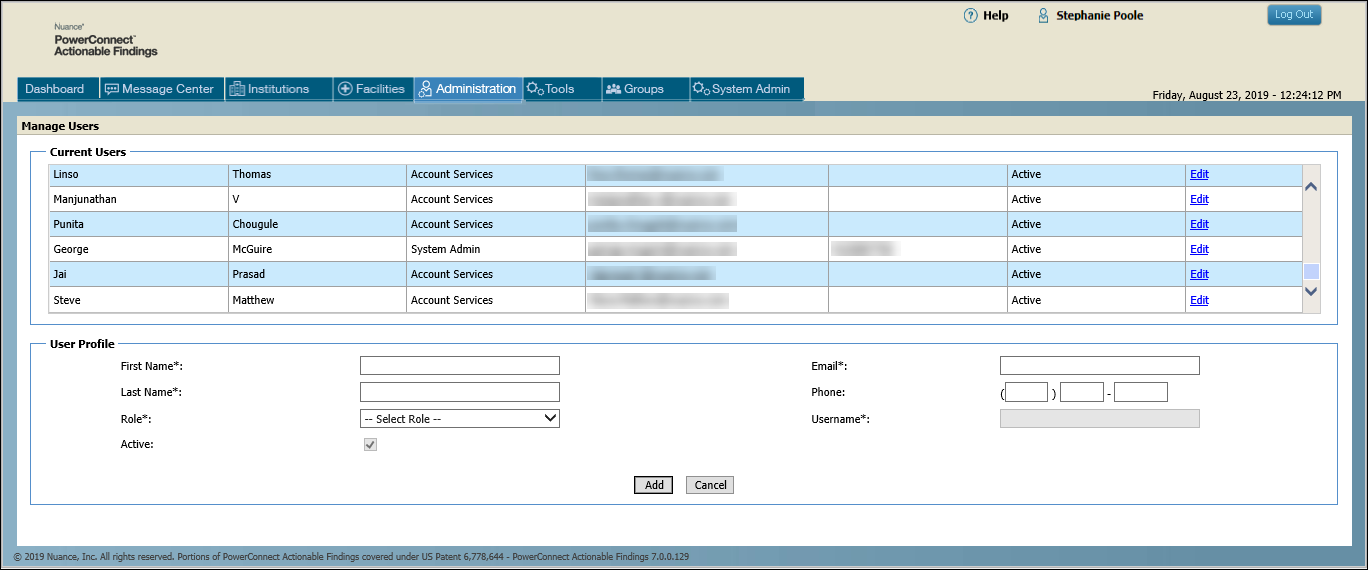Edit the Jai Prasad user

(x=1199, y=274)
